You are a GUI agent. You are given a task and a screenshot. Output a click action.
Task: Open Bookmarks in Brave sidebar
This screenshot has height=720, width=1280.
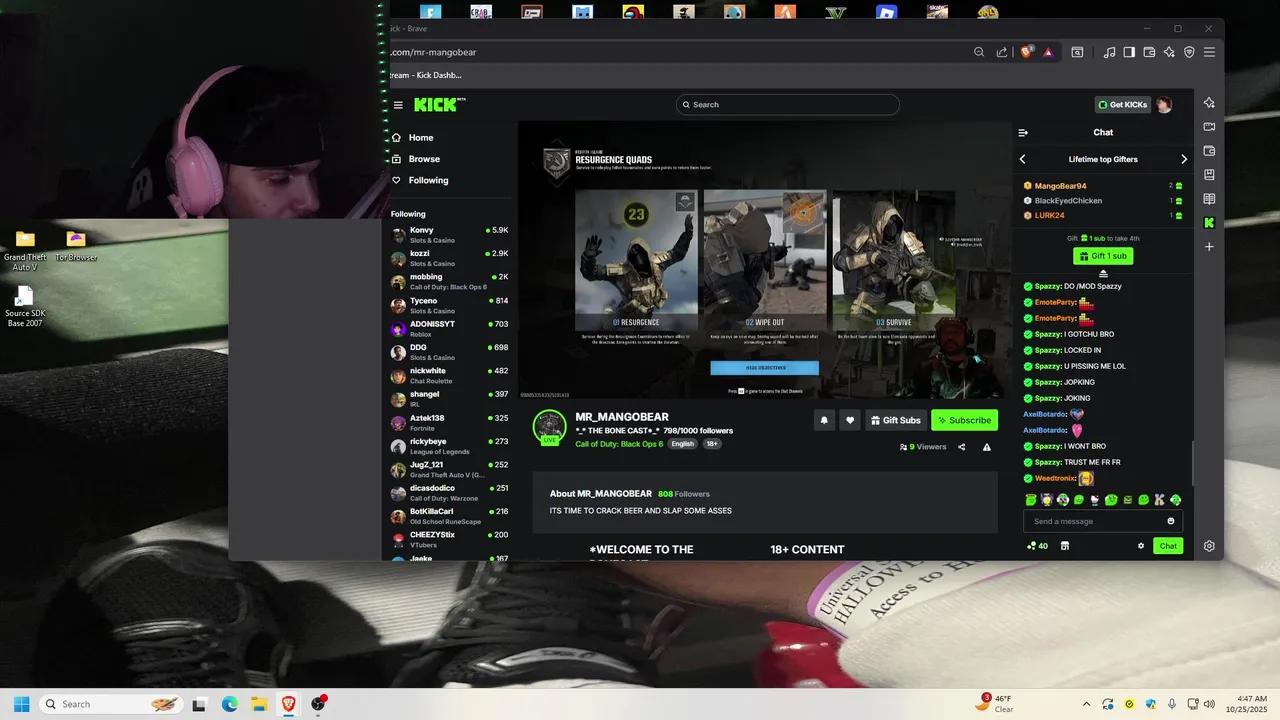tap(1209, 175)
